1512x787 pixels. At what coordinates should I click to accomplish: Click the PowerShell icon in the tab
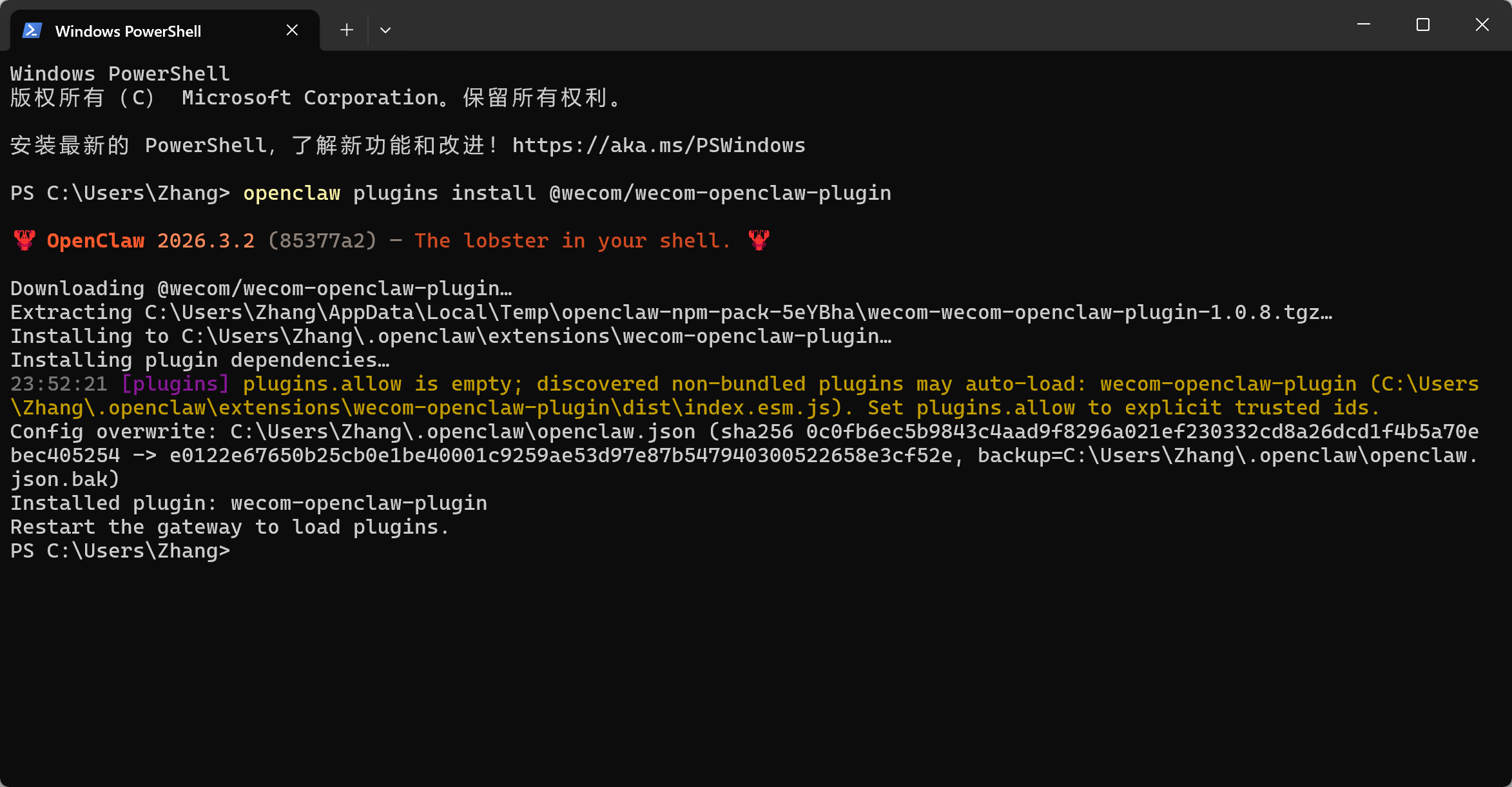point(32,30)
